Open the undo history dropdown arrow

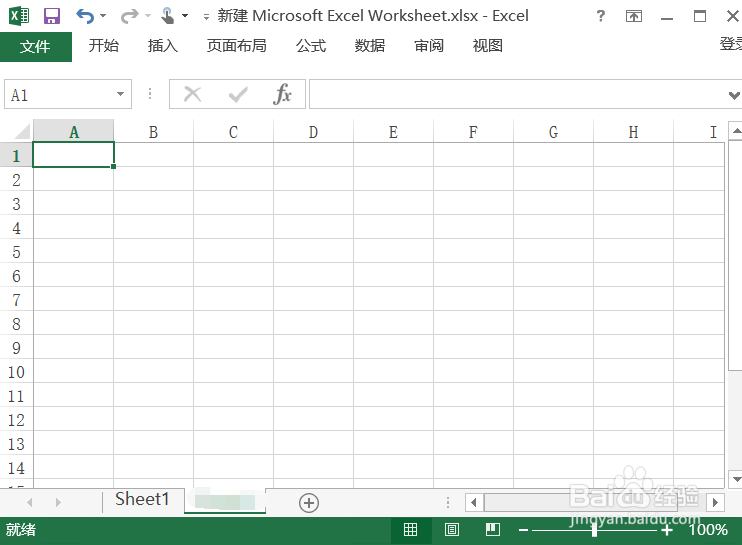click(x=103, y=16)
